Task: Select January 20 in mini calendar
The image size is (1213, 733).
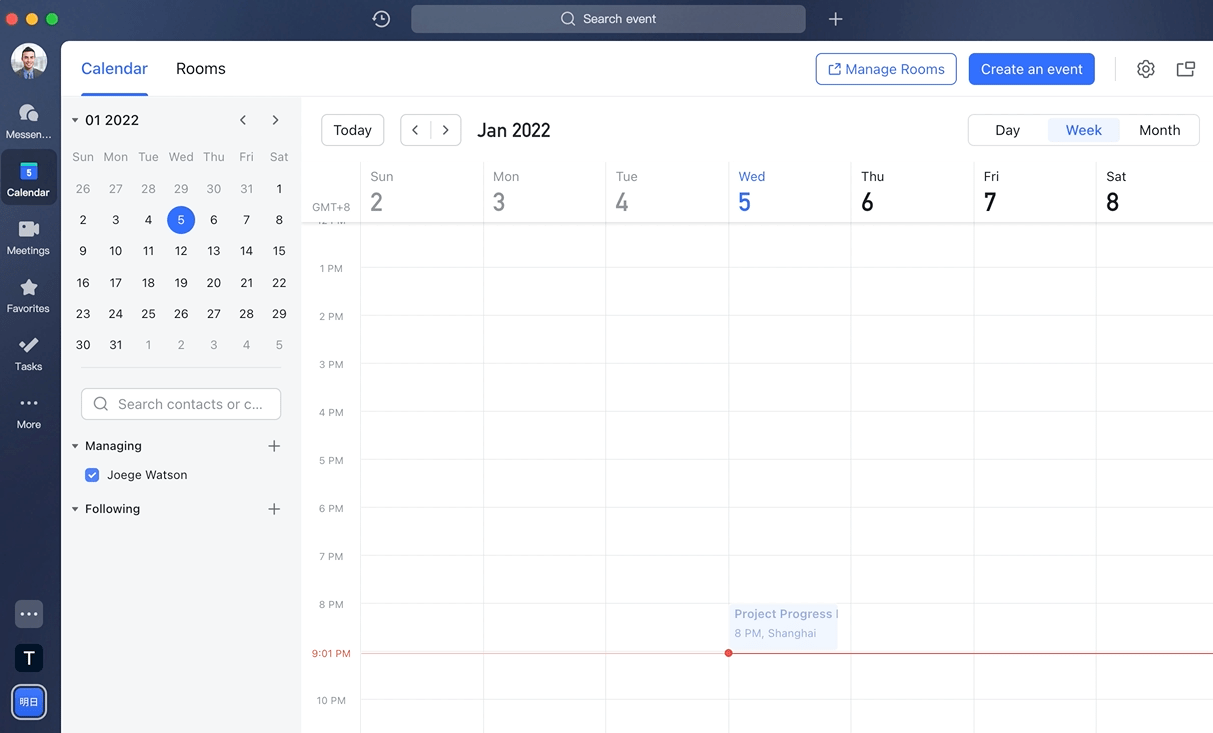Action: point(214,283)
